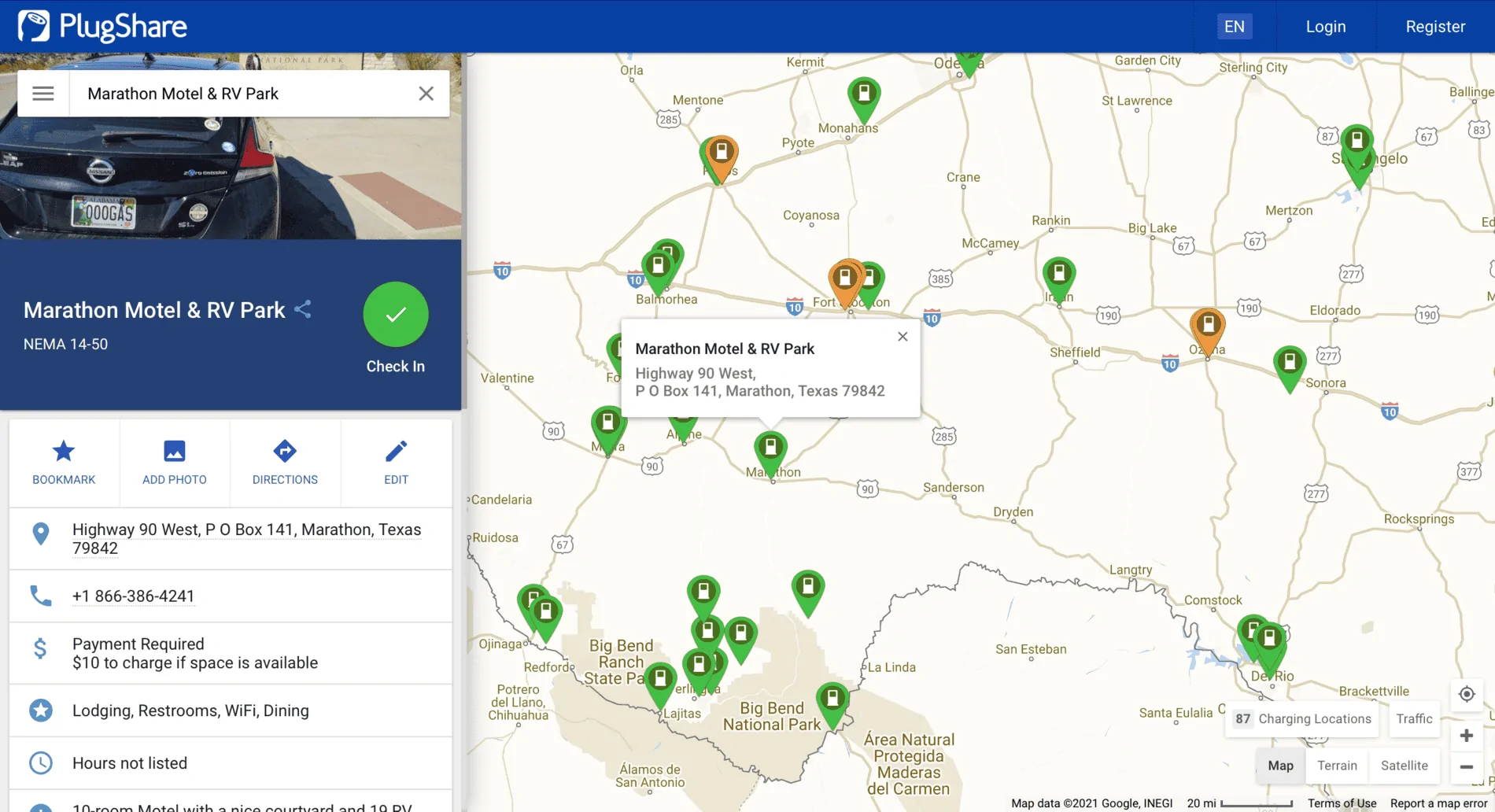Click the amenities star badge icon
Image resolution: width=1495 pixels, height=812 pixels.
[40, 710]
